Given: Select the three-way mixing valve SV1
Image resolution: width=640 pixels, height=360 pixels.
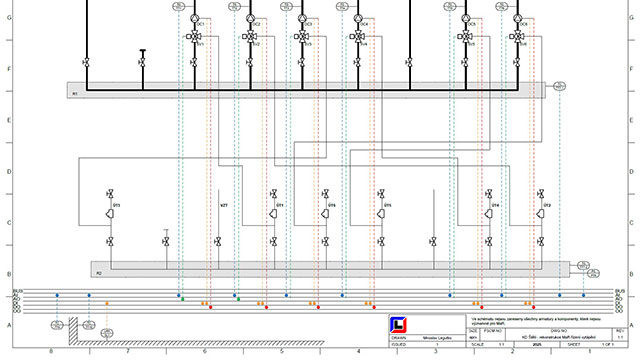Looking at the screenshot, I should (x=194, y=37).
